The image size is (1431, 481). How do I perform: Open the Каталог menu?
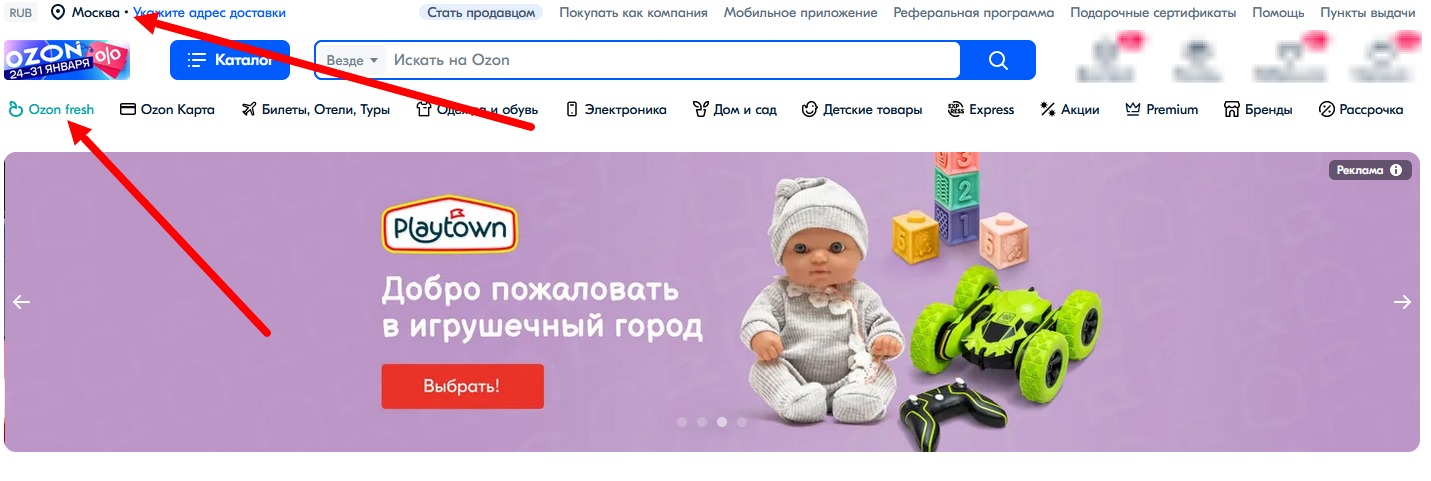230,60
